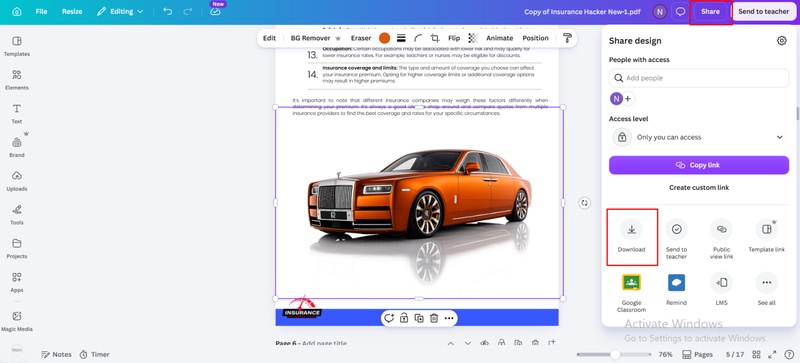The width and height of the screenshot is (800, 363).
Task: Click Flip in the toolbar
Action: (454, 38)
